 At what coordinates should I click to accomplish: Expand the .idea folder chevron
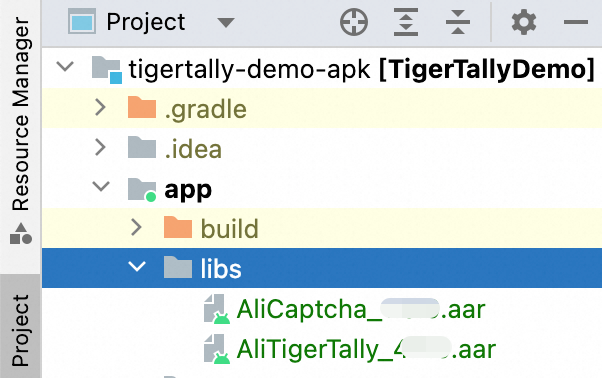pos(100,147)
